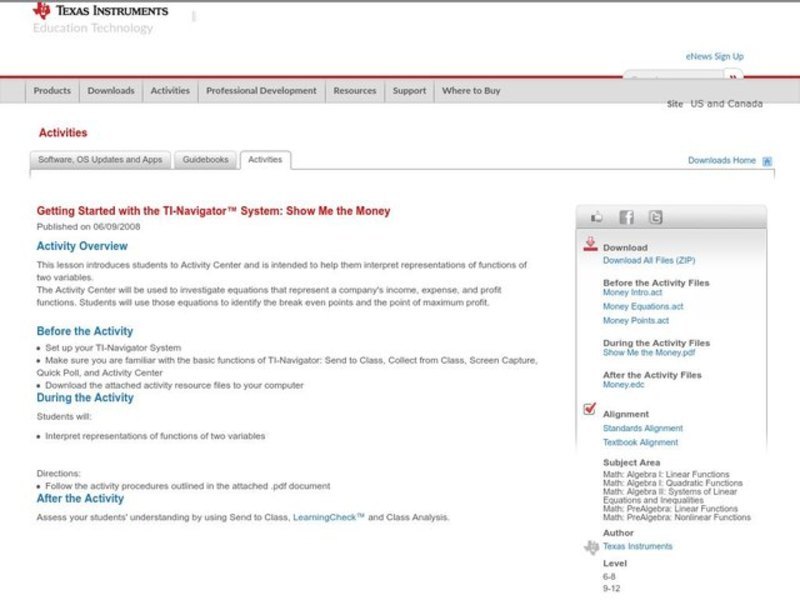Click the thumbs-up like icon
800x600 pixels.
tap(597, 217)
